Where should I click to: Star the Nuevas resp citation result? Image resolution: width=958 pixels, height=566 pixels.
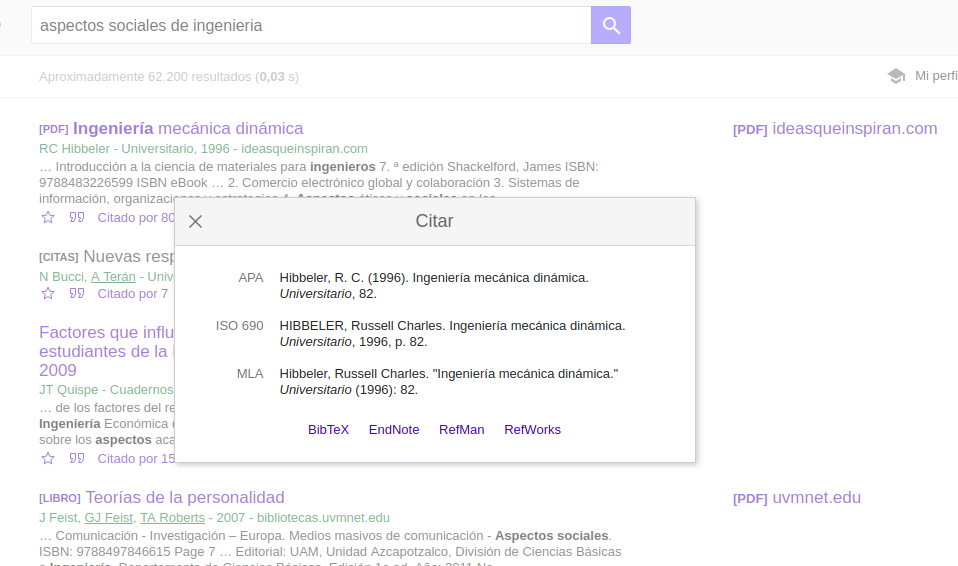point(48,293)
